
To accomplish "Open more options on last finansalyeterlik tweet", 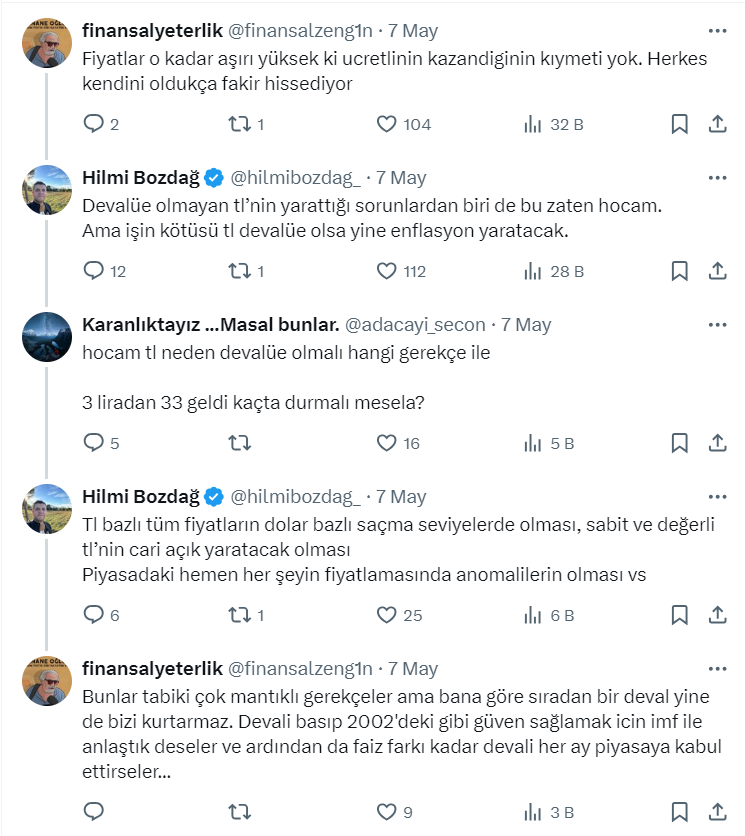I will tap(717, 669).
